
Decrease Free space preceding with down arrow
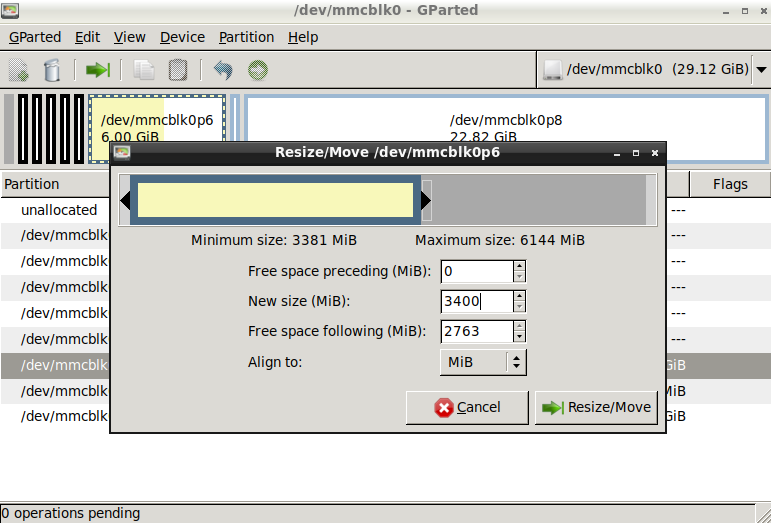(519, 277)
